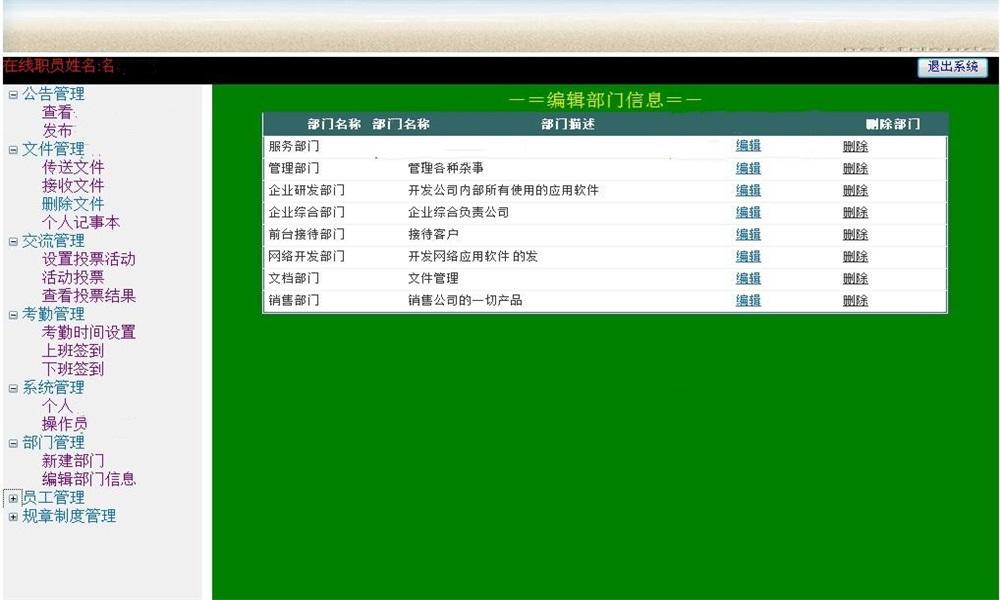Screen dimensions: 1000x600
Task: Select description 管理各种杂事
Action: coord(446,168)
